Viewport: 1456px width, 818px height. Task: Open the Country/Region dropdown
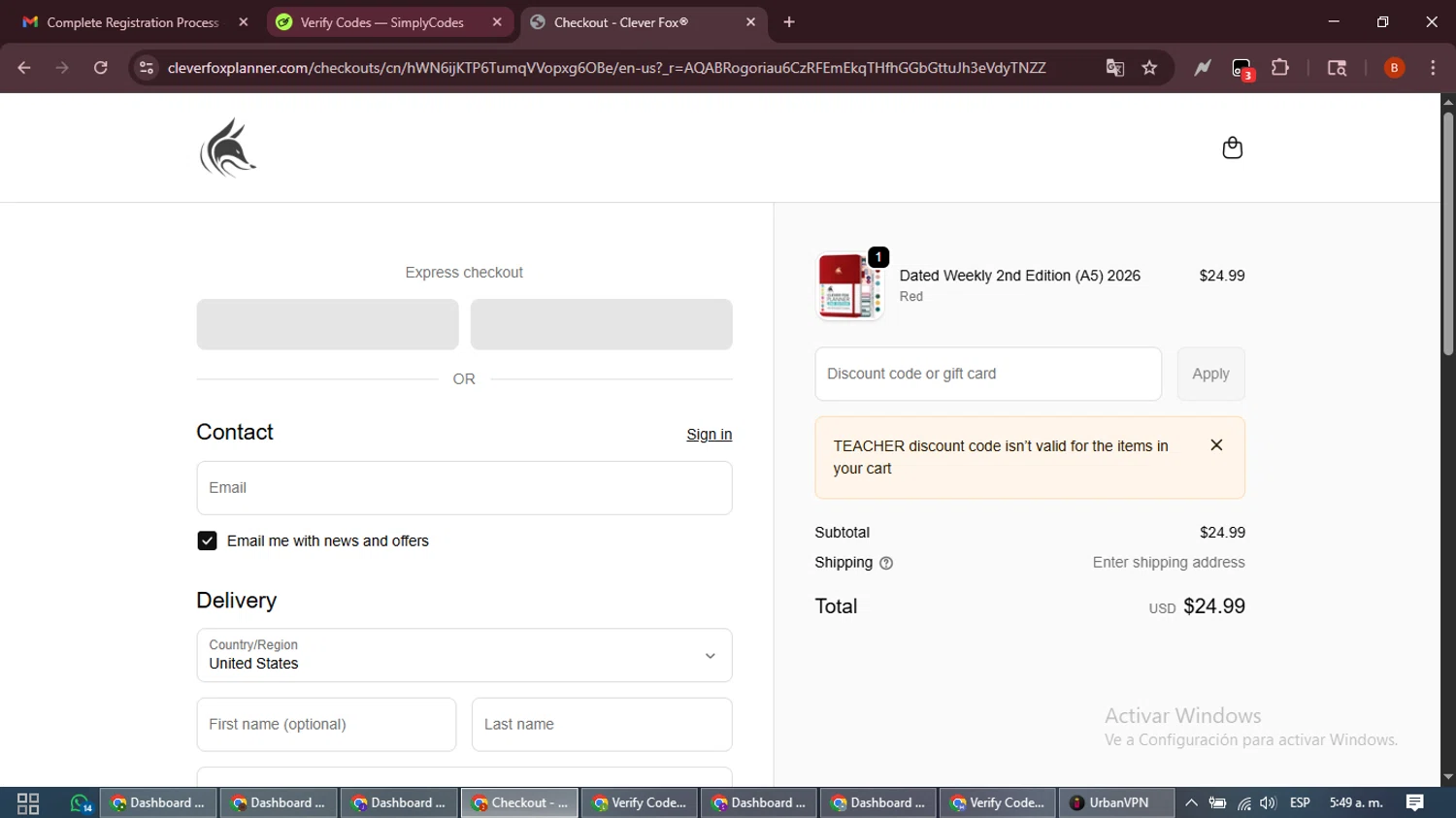[x=464, y=655]
